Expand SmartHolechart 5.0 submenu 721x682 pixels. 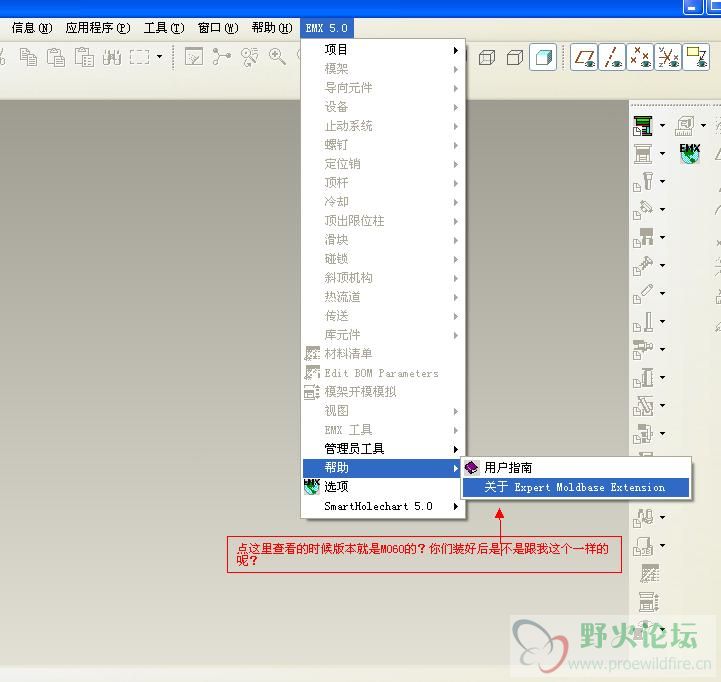pyautogui.click(x=383, y=506)
